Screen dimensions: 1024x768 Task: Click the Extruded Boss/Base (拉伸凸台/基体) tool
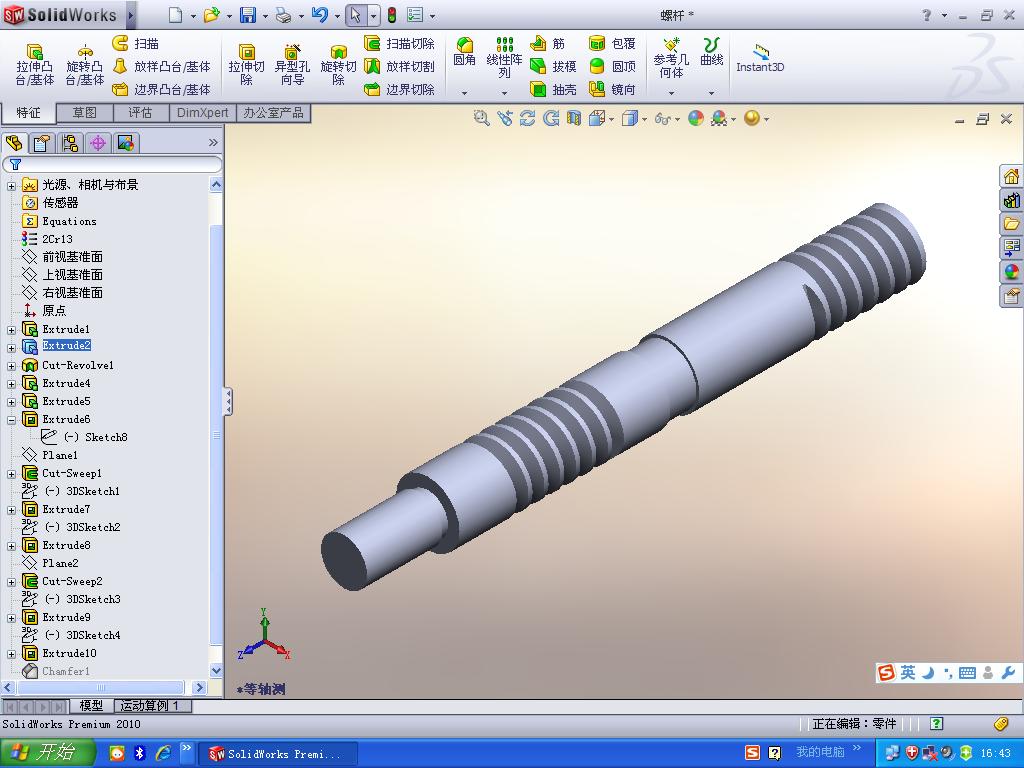(x=35, y=64)
